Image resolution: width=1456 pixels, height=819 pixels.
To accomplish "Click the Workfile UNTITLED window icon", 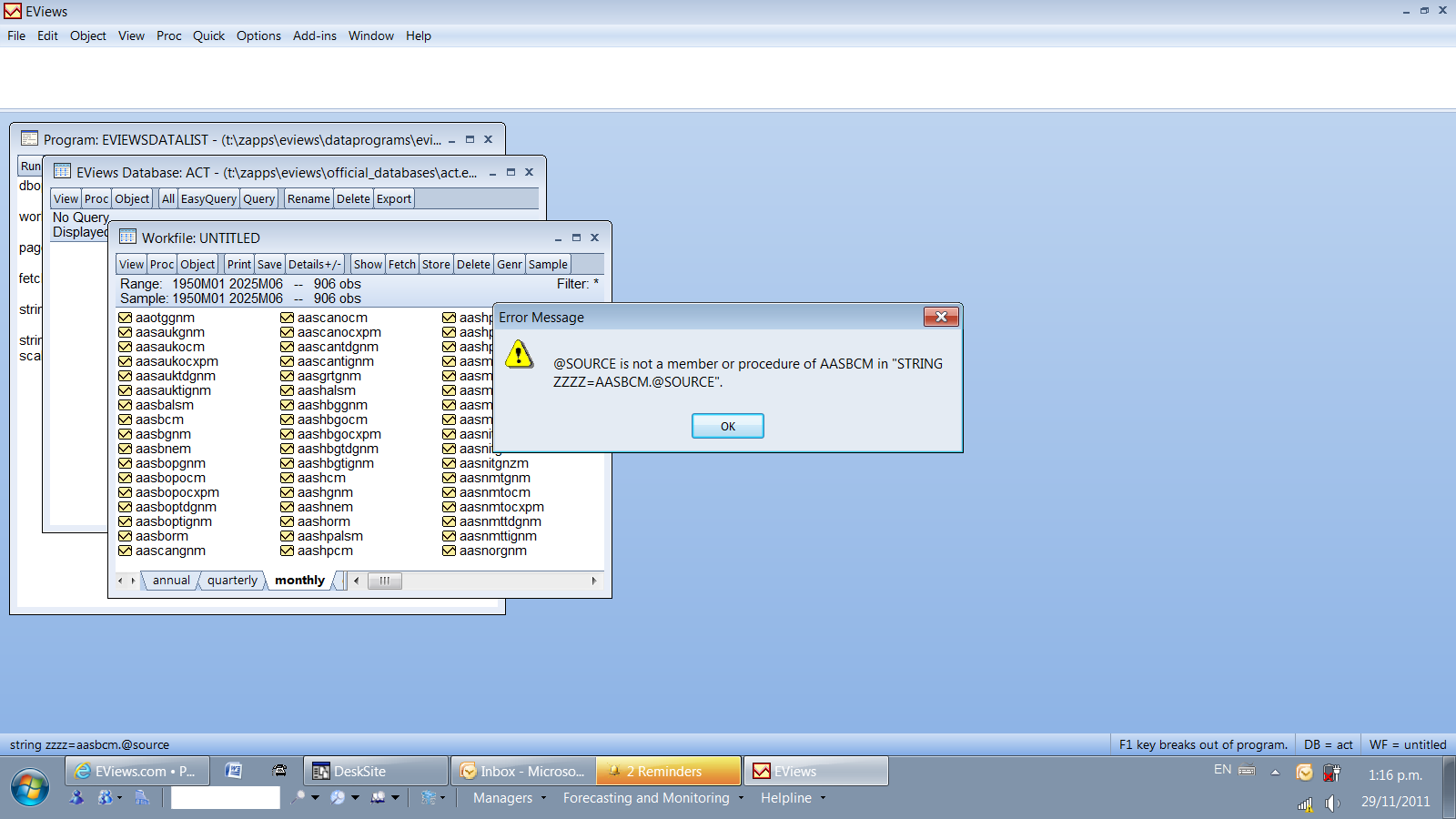I will [x=127, y=238].
